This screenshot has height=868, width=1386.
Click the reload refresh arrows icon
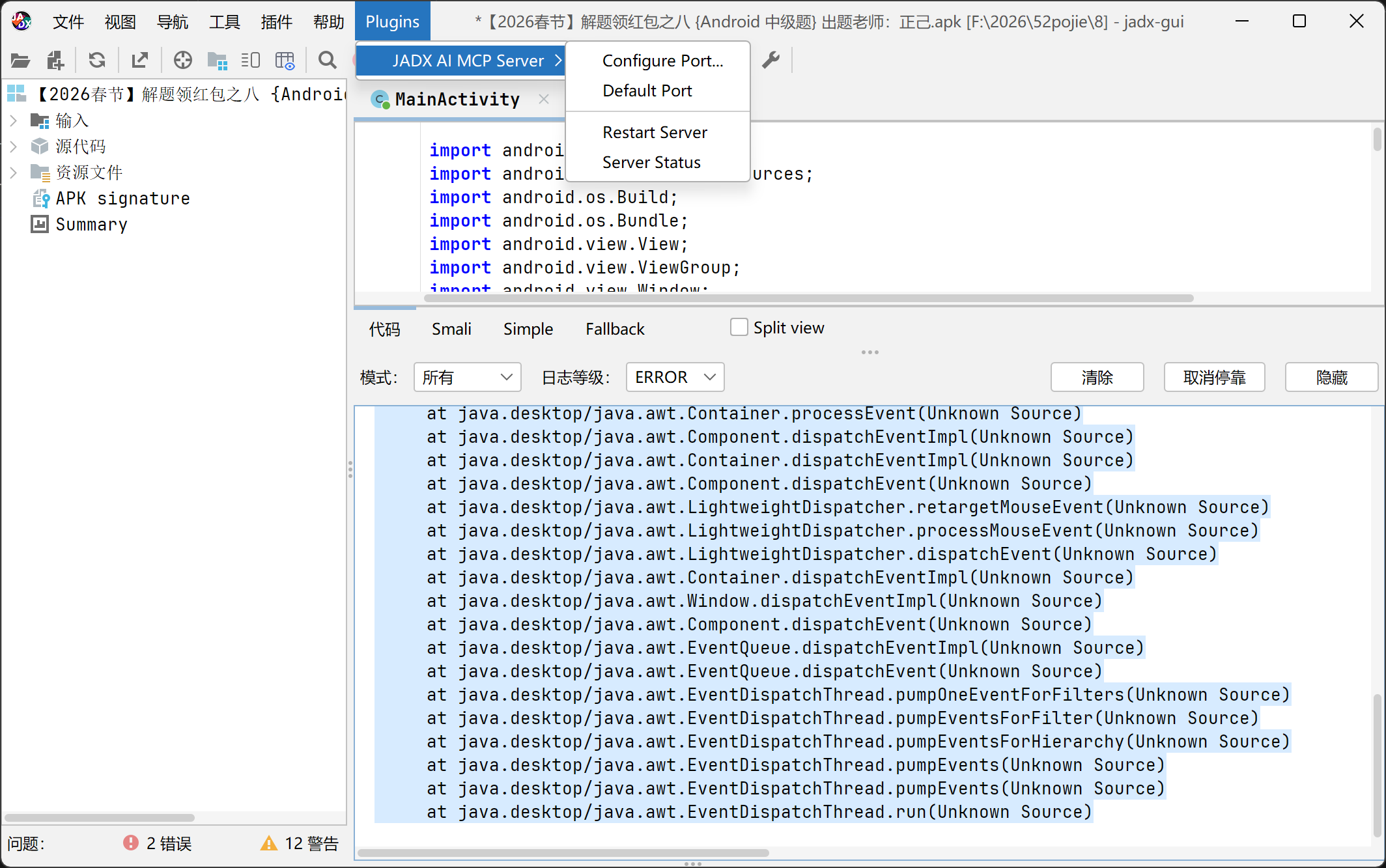pyautogui.click(x=97, y=61)
